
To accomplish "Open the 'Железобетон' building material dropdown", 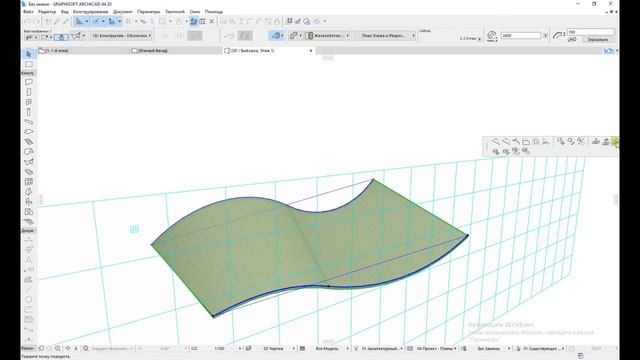I will [327, 36].
